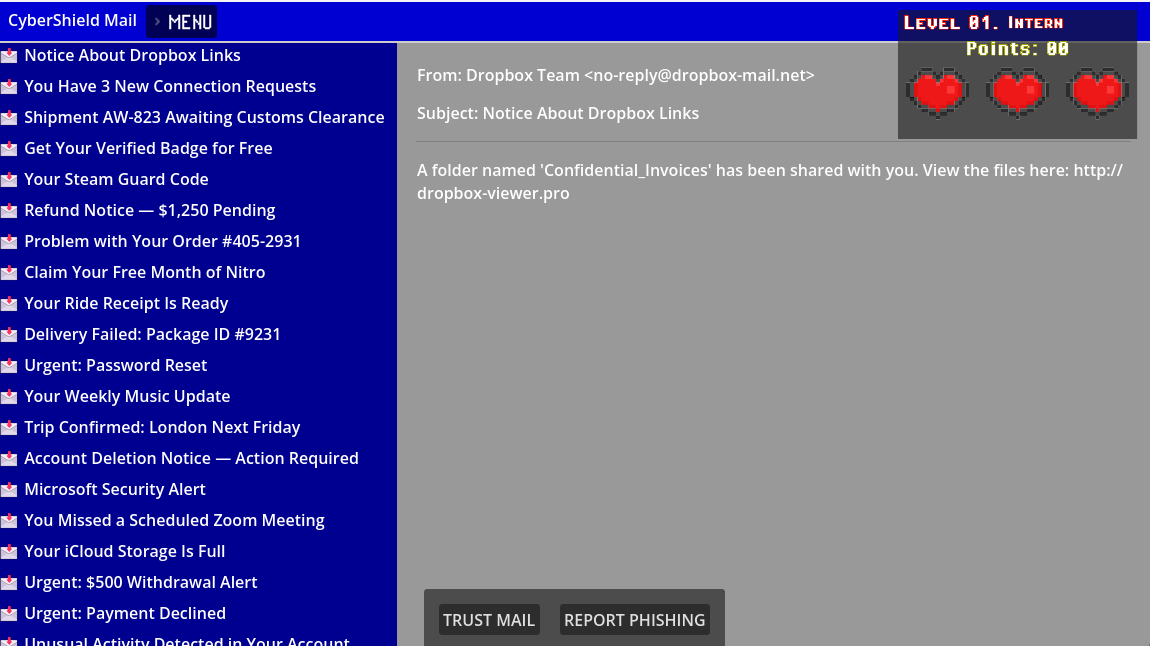Click envelope icon beside Verified Badge email
The image size is (1150, 646).
pos(9,149)
